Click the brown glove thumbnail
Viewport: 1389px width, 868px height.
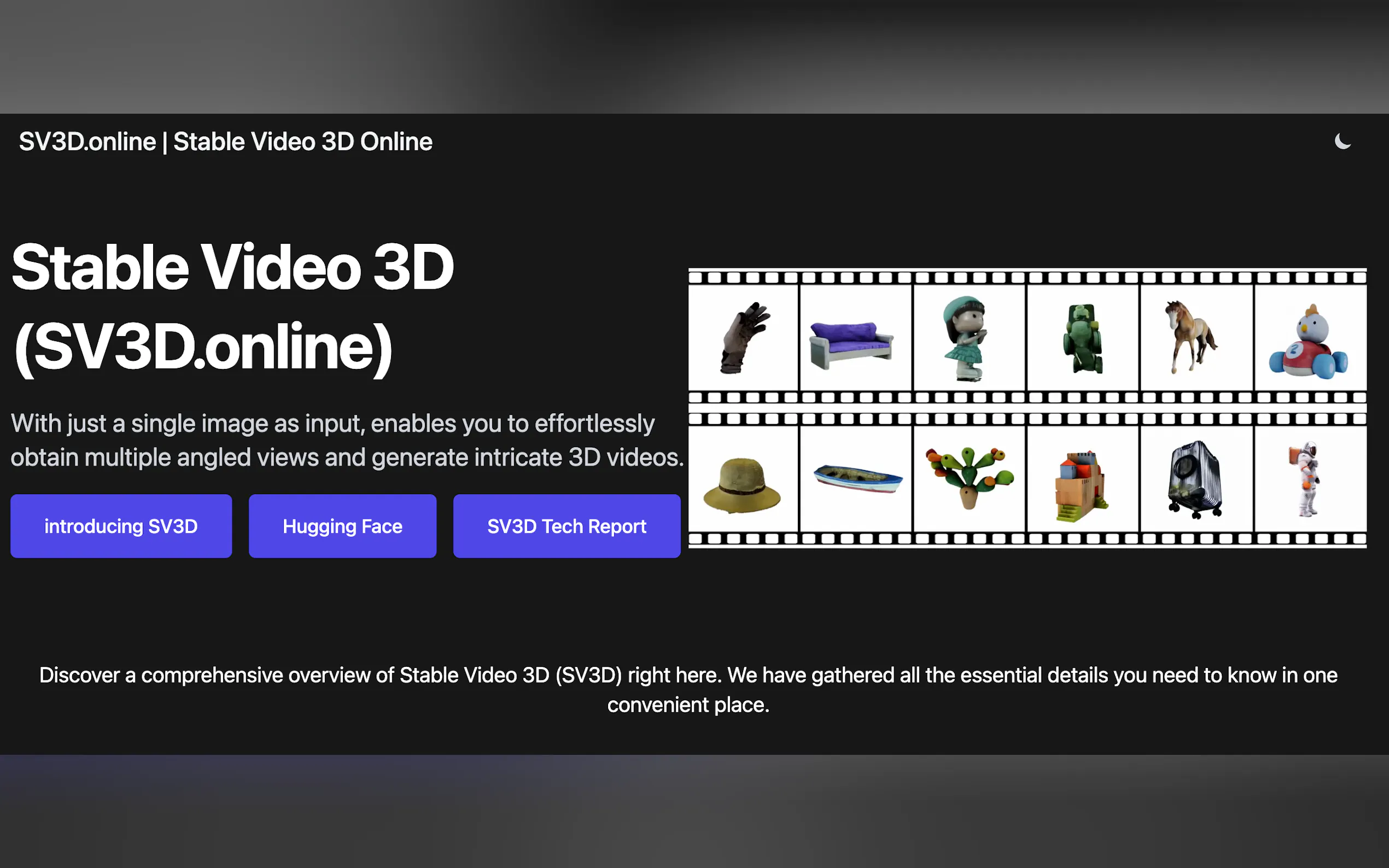click(743, 338)
